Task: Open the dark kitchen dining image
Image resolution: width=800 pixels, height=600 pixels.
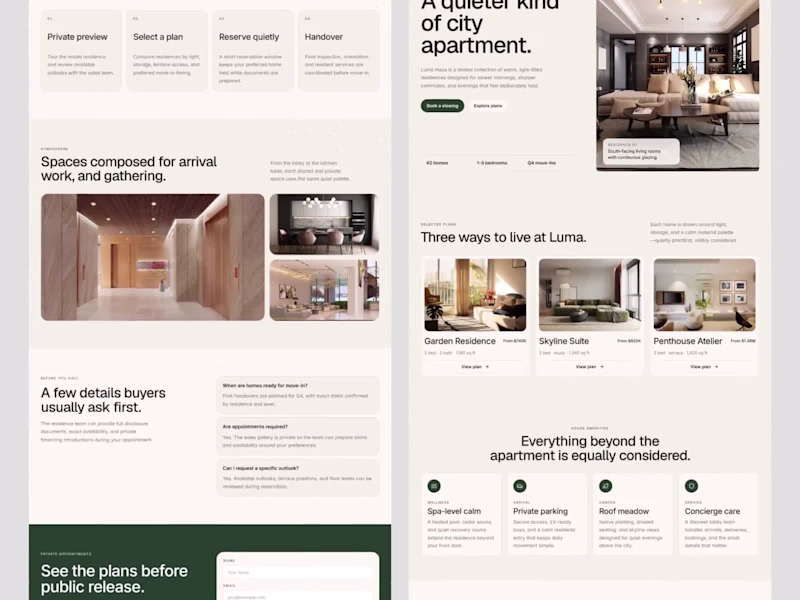Action: [324, 224]
